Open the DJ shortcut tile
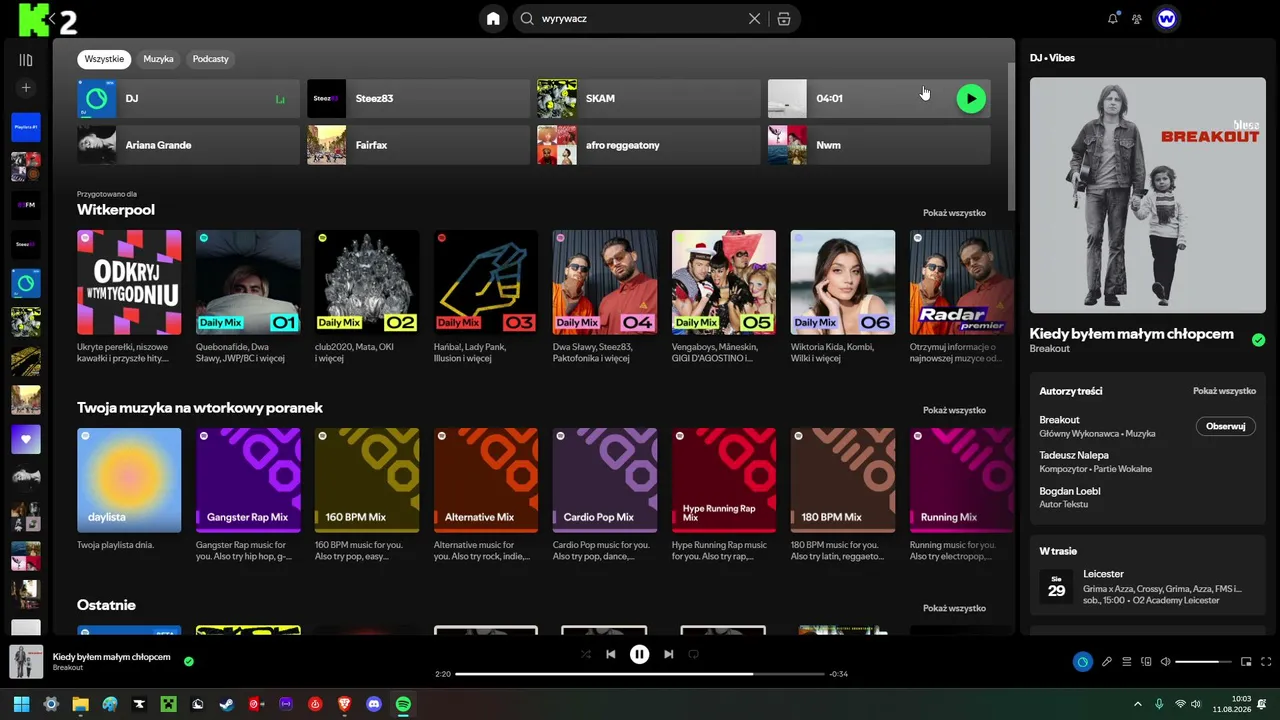The width and height of the screenshot is (1280, 720). tap(188, 99)
